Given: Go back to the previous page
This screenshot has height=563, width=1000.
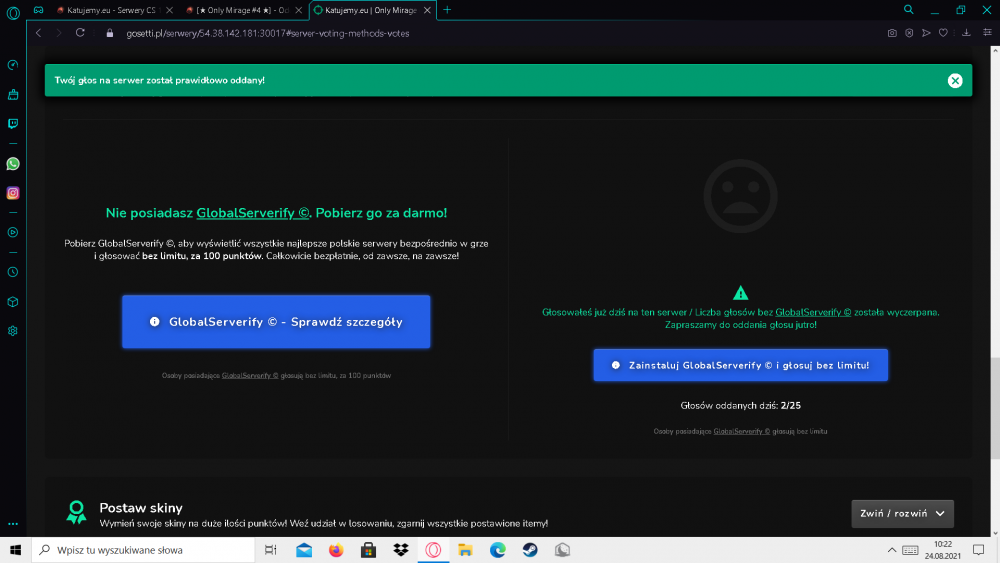Looking at the screenshot, I should (x=38, y=33).
